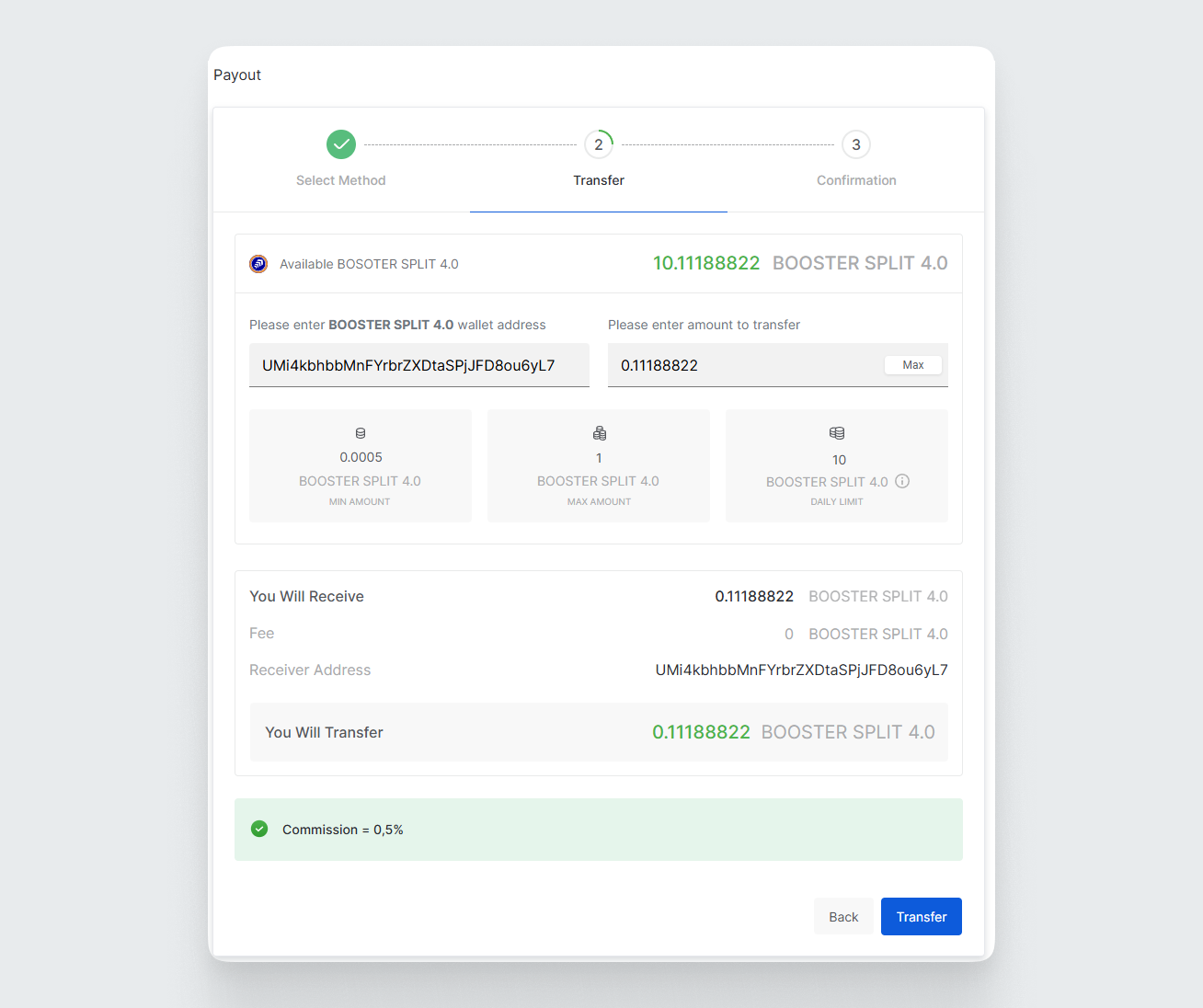The height and width of the screenshot is (1008, 1203).
Task: Click the Receiver Address value text
Action: [801, 670]
